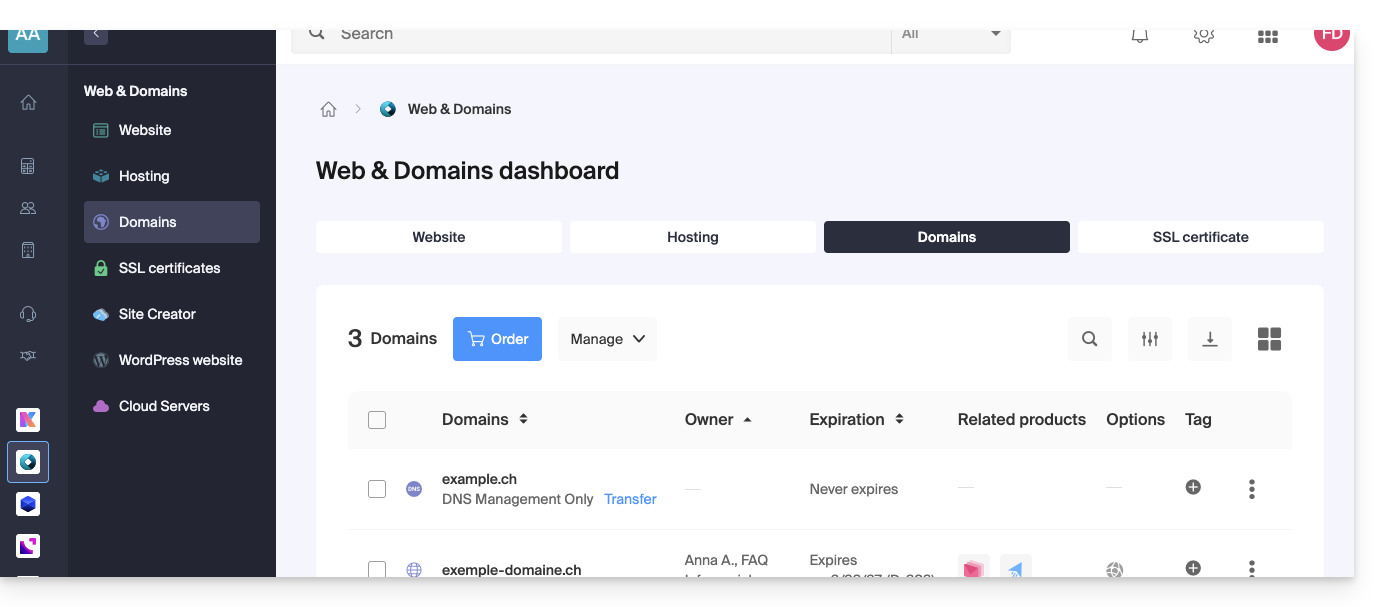1384x607 pixels.
Task: Switch to grid view icon
Action: (1269, 339)
